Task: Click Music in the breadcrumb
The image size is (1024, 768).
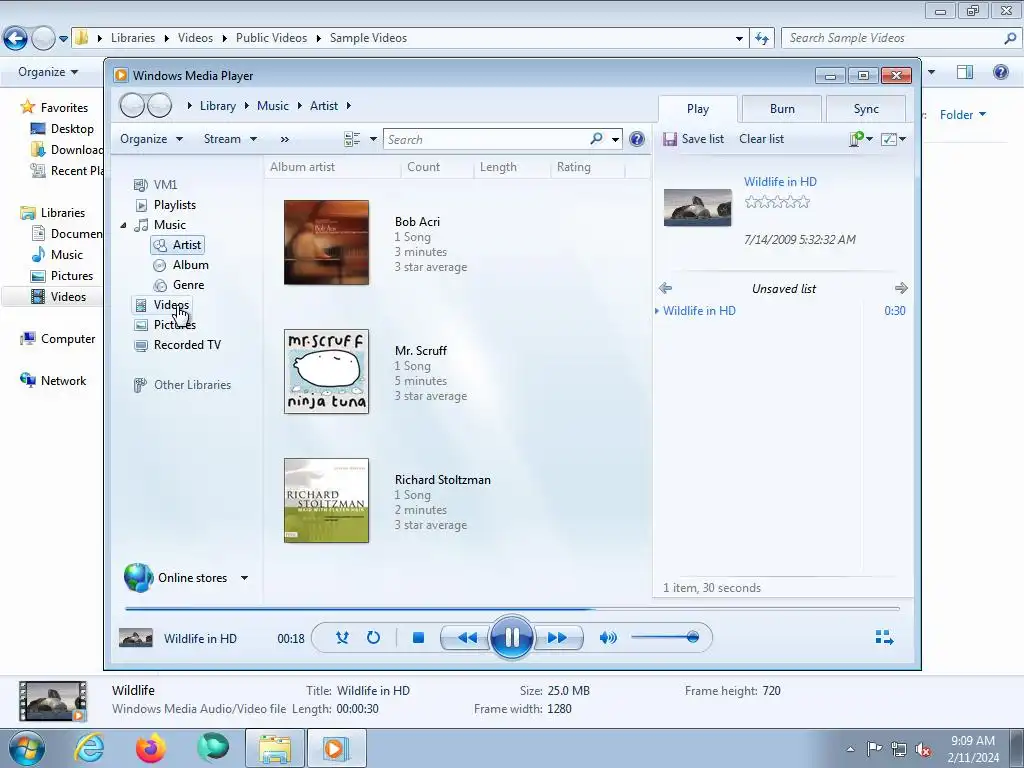Action: 272,106
